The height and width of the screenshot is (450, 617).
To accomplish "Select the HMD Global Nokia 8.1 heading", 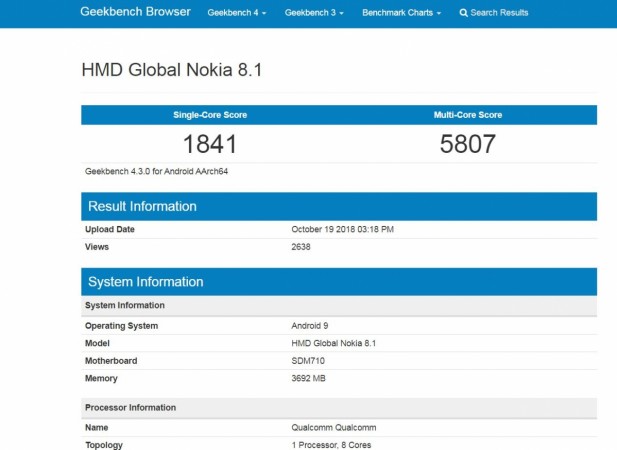I will click(172, 70).
